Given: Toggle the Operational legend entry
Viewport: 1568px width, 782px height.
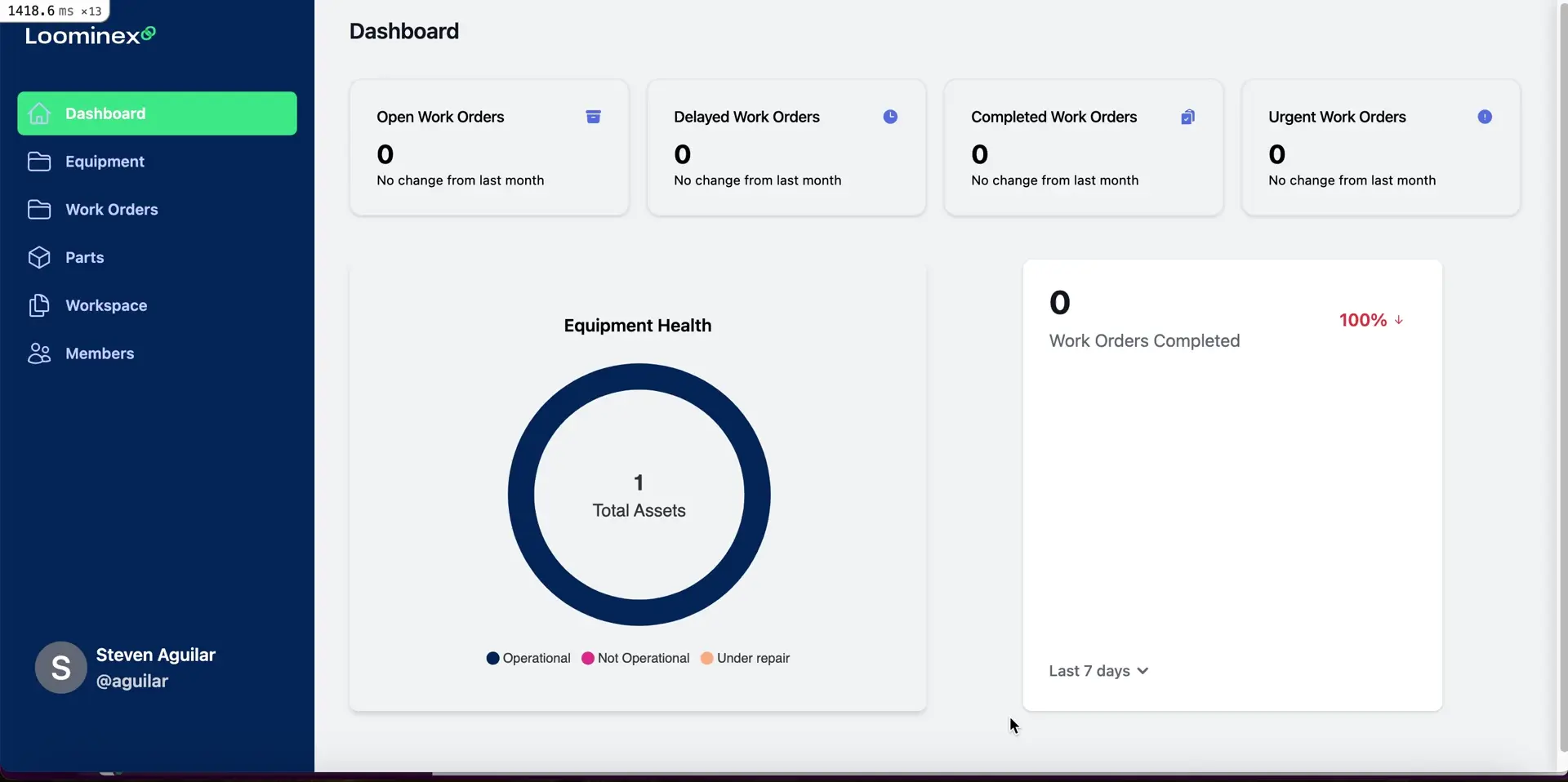Looking at the screenshot, I should (x=528, y=658).
